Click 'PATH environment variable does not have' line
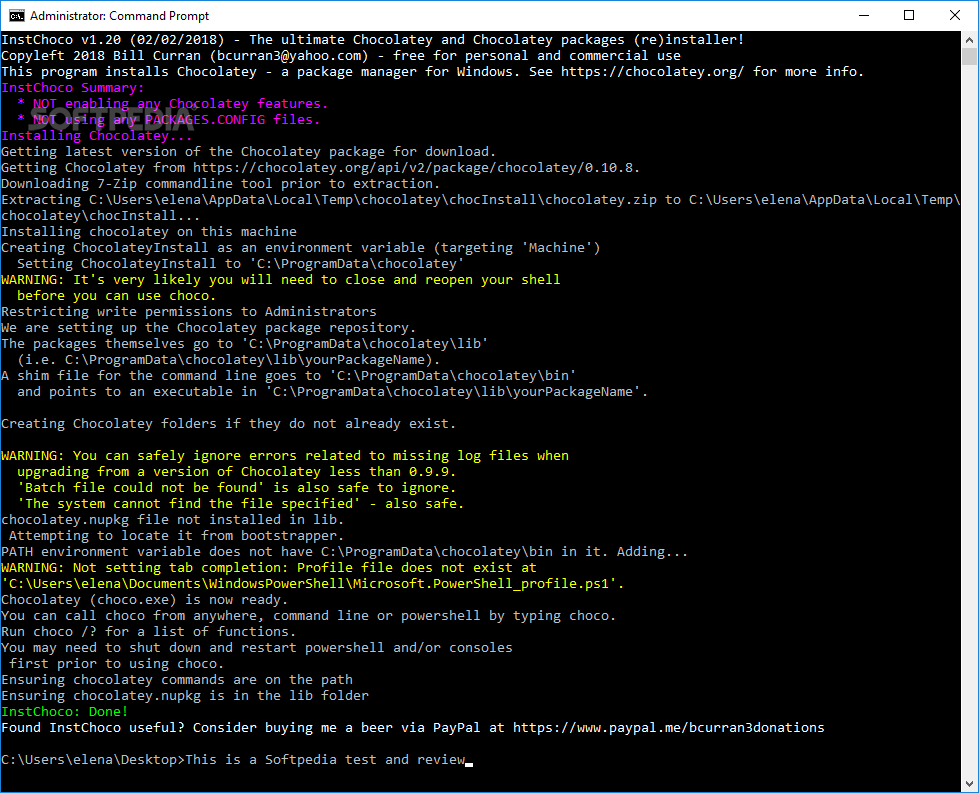 [x=345, y=552]
